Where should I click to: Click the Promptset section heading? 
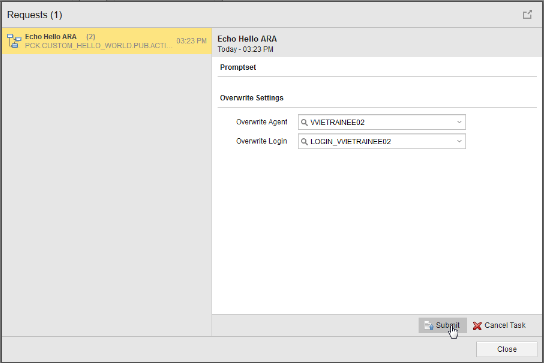238,67
